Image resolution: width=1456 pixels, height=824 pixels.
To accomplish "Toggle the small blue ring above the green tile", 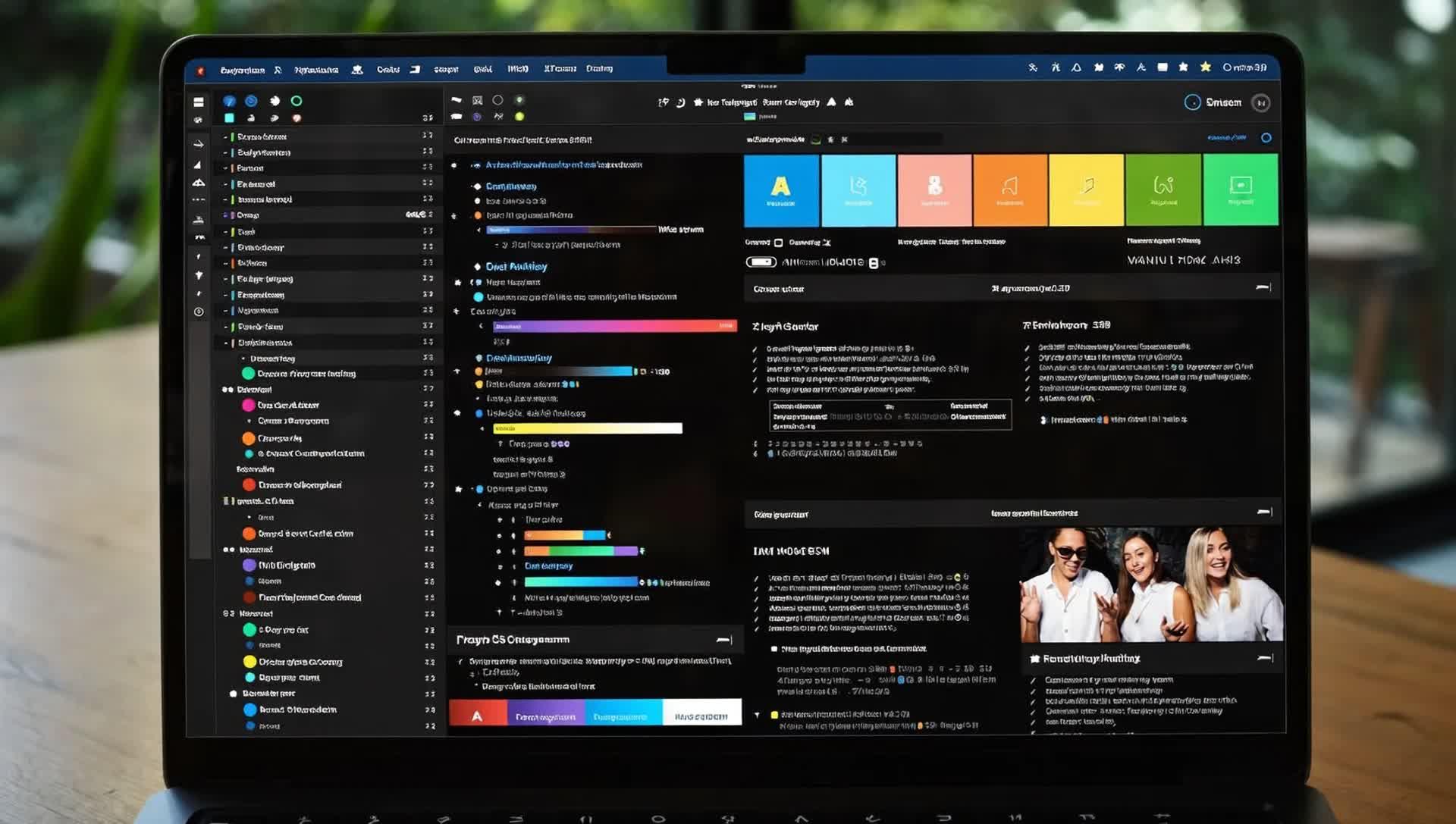I will click(x=1266, y=138).
